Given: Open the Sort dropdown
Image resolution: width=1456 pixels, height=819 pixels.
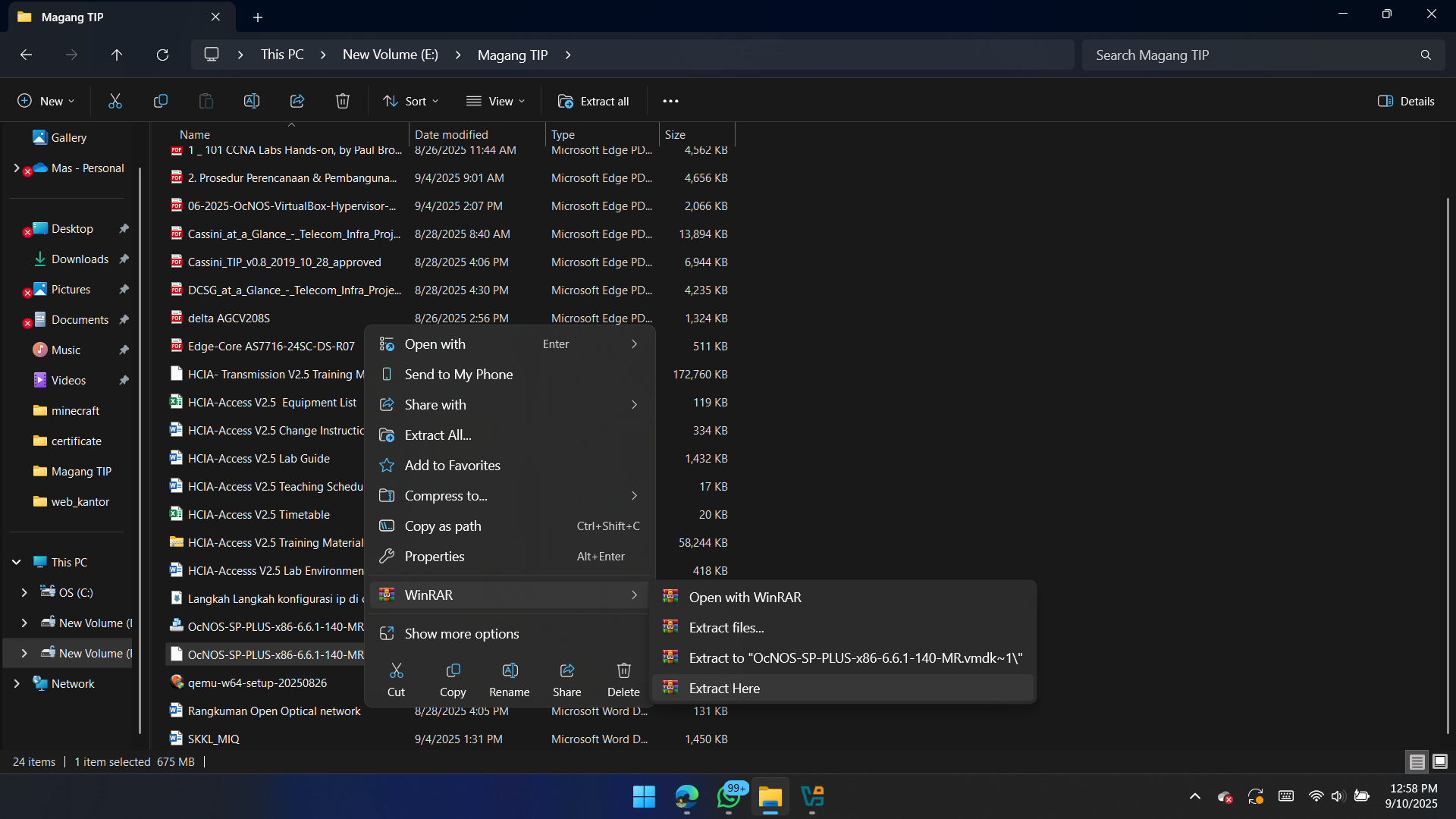Looking at the screenshot, I should click(x=411, y=101).
